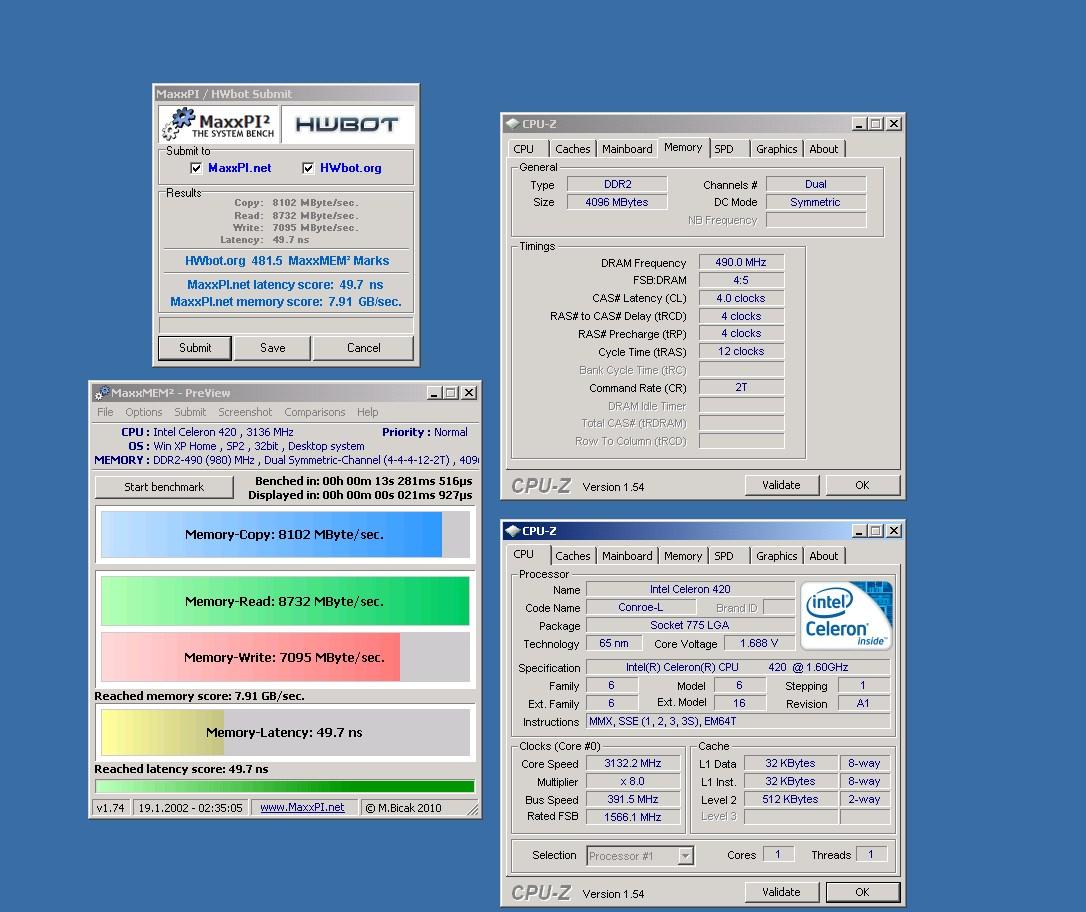Close the CPU-Z Memory tab window

click(894, 124)
